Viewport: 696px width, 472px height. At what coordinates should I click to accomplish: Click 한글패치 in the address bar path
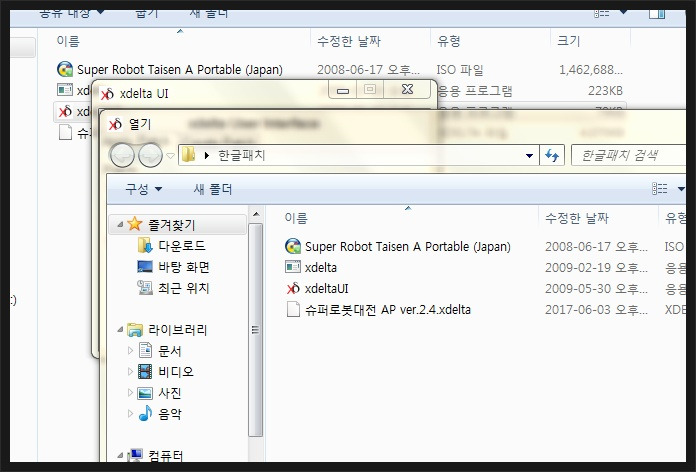tap(241, 155)
